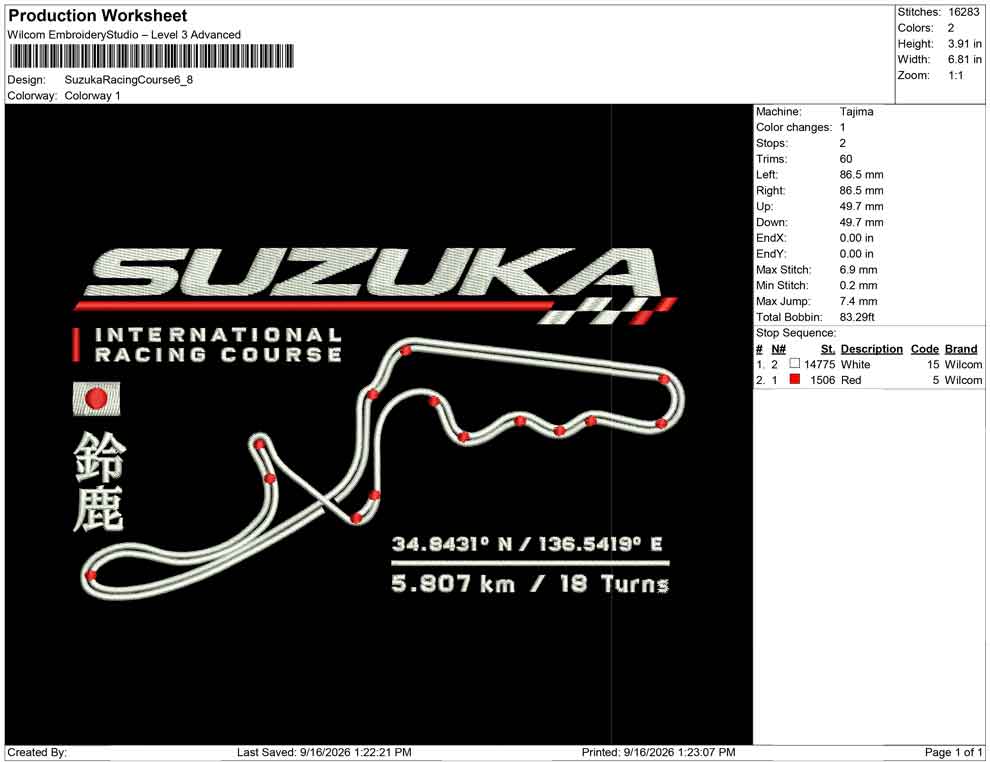Click 'Wilcom EmbroideryStudio – Level 3 Advanced' text
990x762 pixels.
pyautogui.click(x=124, y=35)
